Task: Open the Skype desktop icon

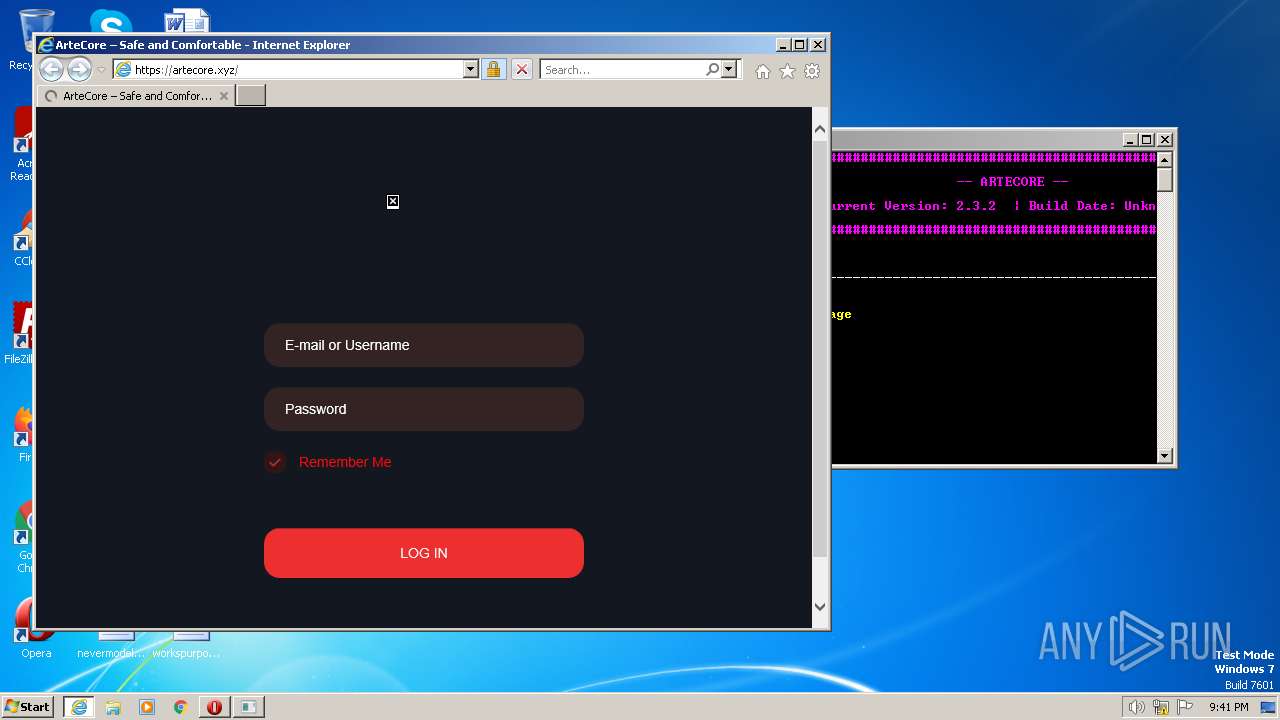Action: 110,22
